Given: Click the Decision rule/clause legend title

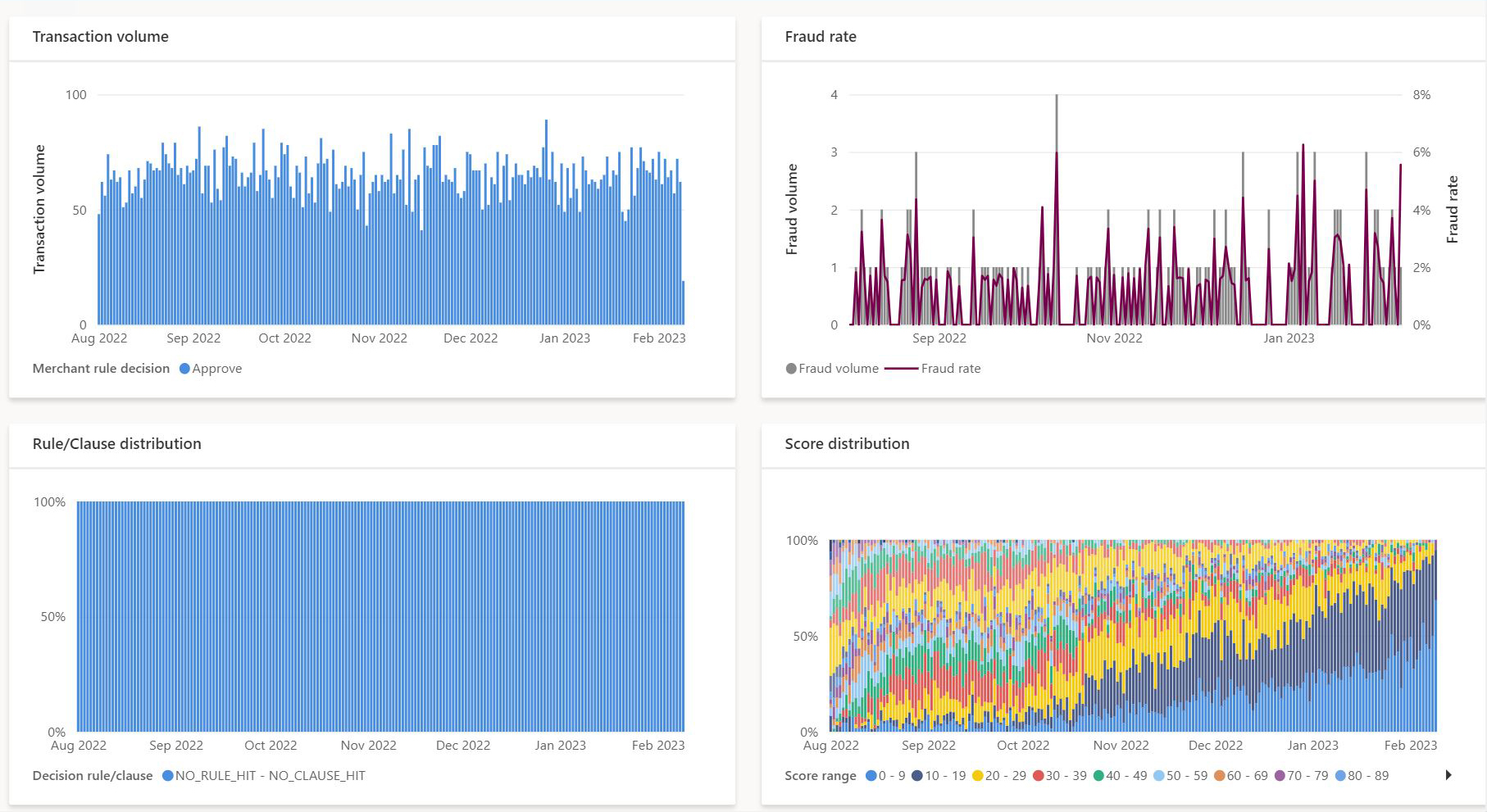Looking at the screenshot, I should click(93, 776).
